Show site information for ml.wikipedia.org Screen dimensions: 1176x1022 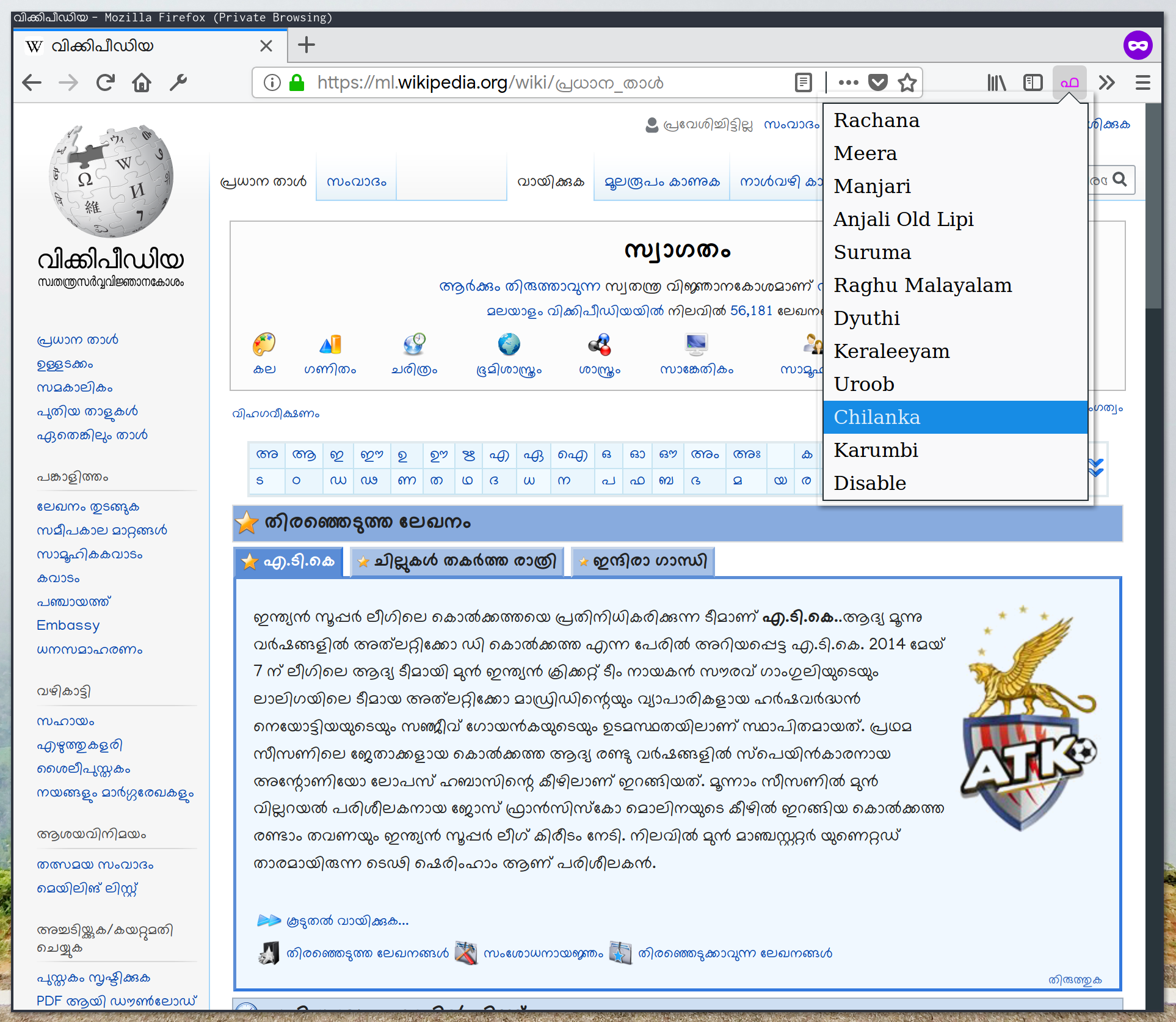[272, 82]
